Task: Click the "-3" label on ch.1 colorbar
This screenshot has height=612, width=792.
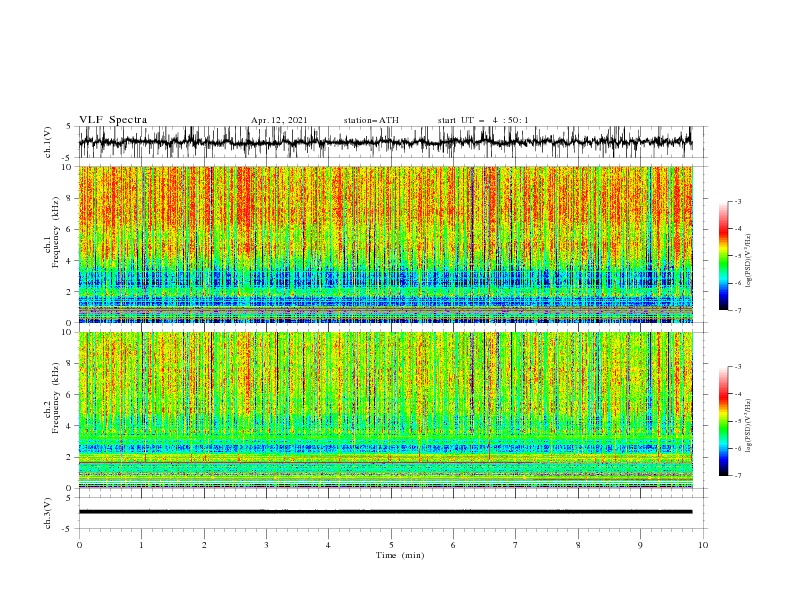Action: [x=738, y=201]
